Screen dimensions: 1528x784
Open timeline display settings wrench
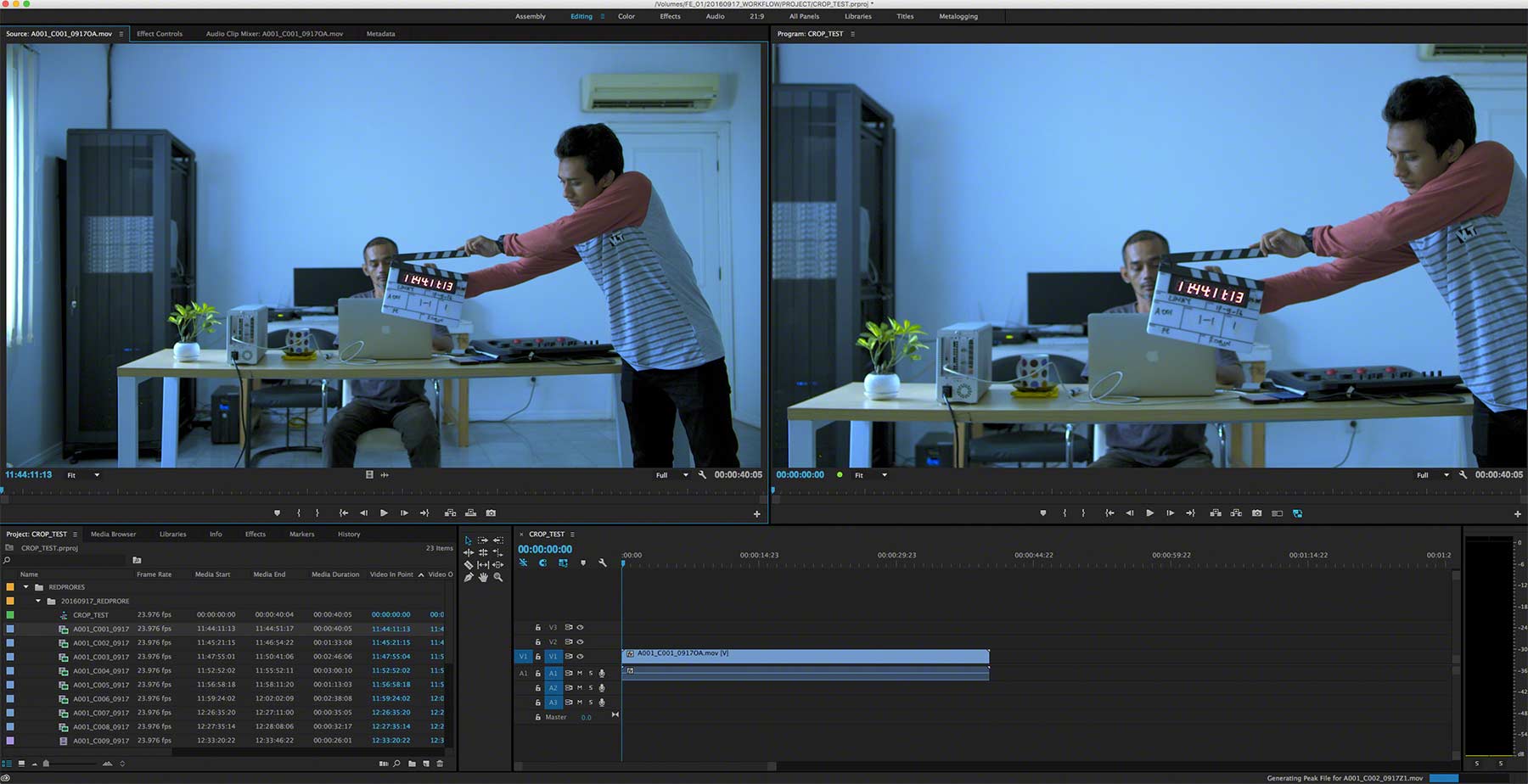click(603, 563)
